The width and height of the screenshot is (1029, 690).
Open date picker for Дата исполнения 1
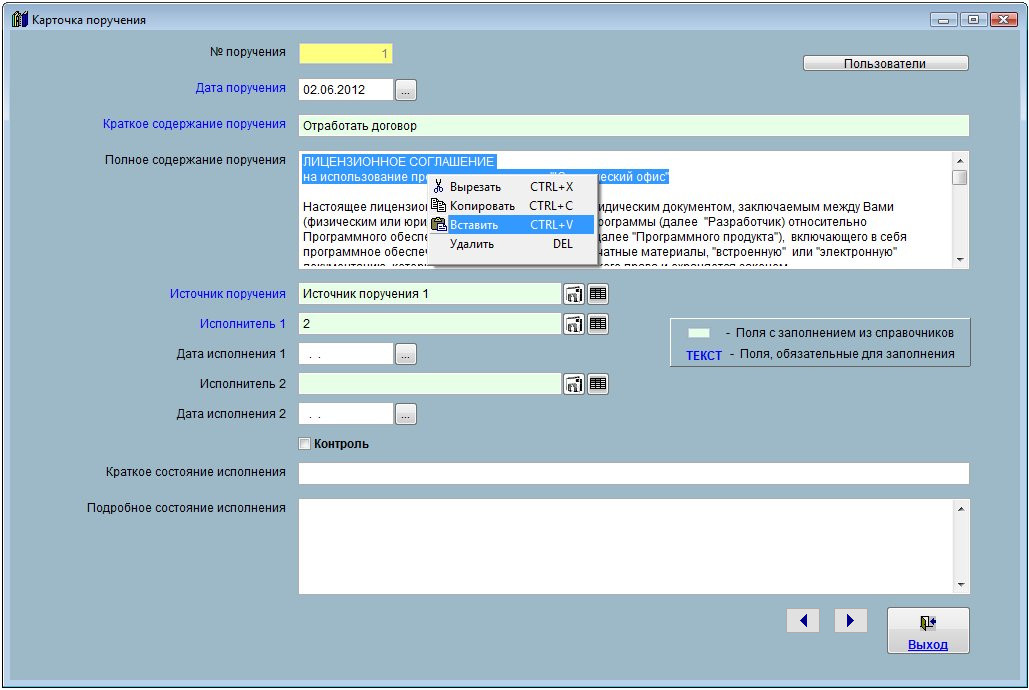pos(405,354)
